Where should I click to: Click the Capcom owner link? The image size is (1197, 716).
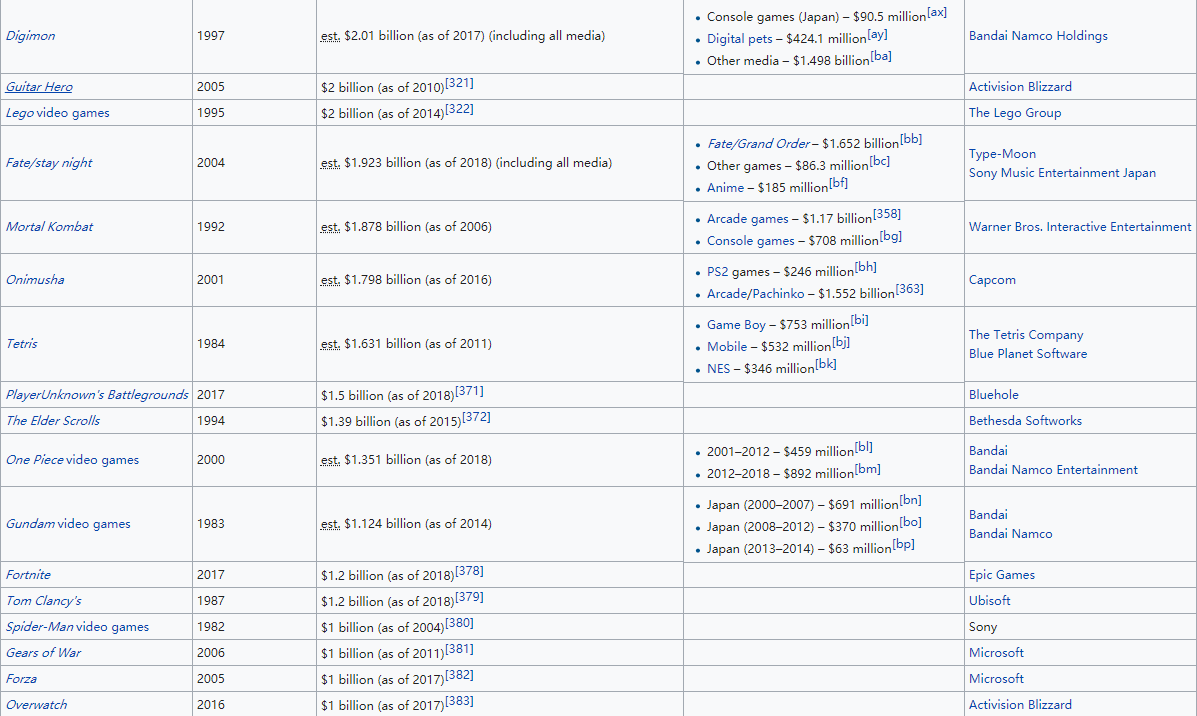(x=992, y=280)
